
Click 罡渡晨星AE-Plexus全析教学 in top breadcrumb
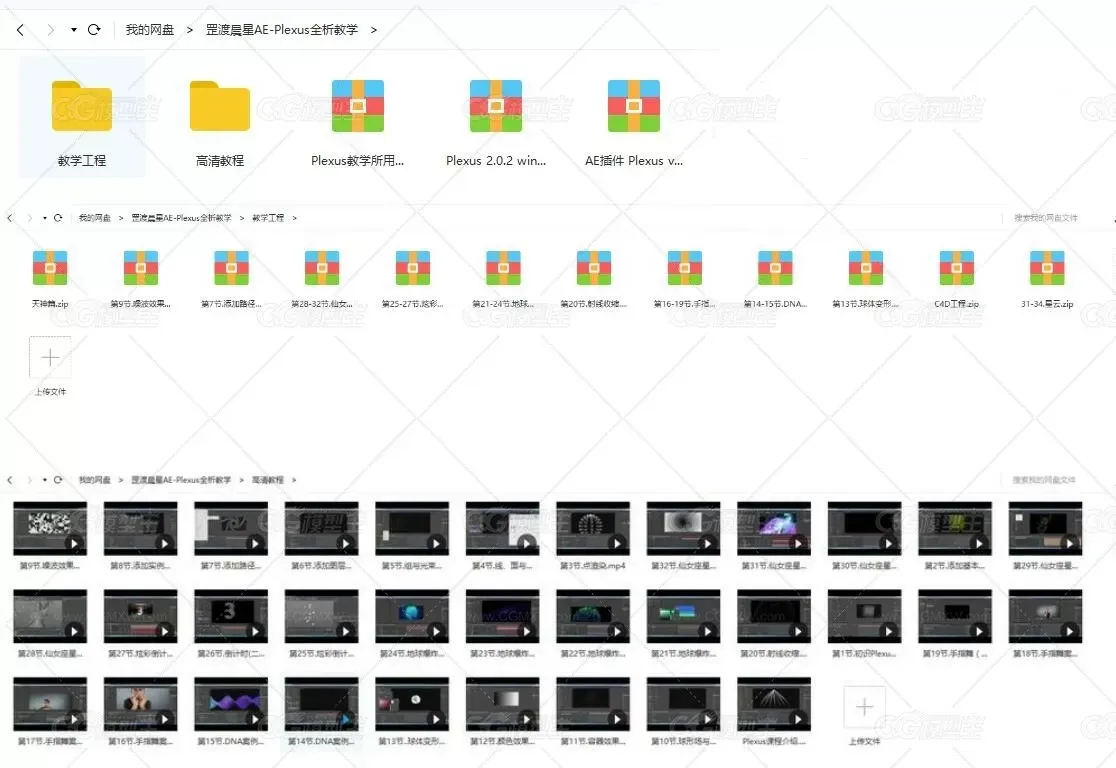pyautogui.click(x=282, y=30)
